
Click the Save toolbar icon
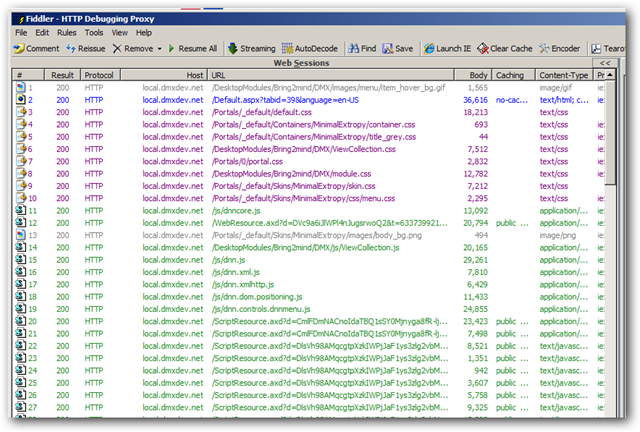coord(387,49)
